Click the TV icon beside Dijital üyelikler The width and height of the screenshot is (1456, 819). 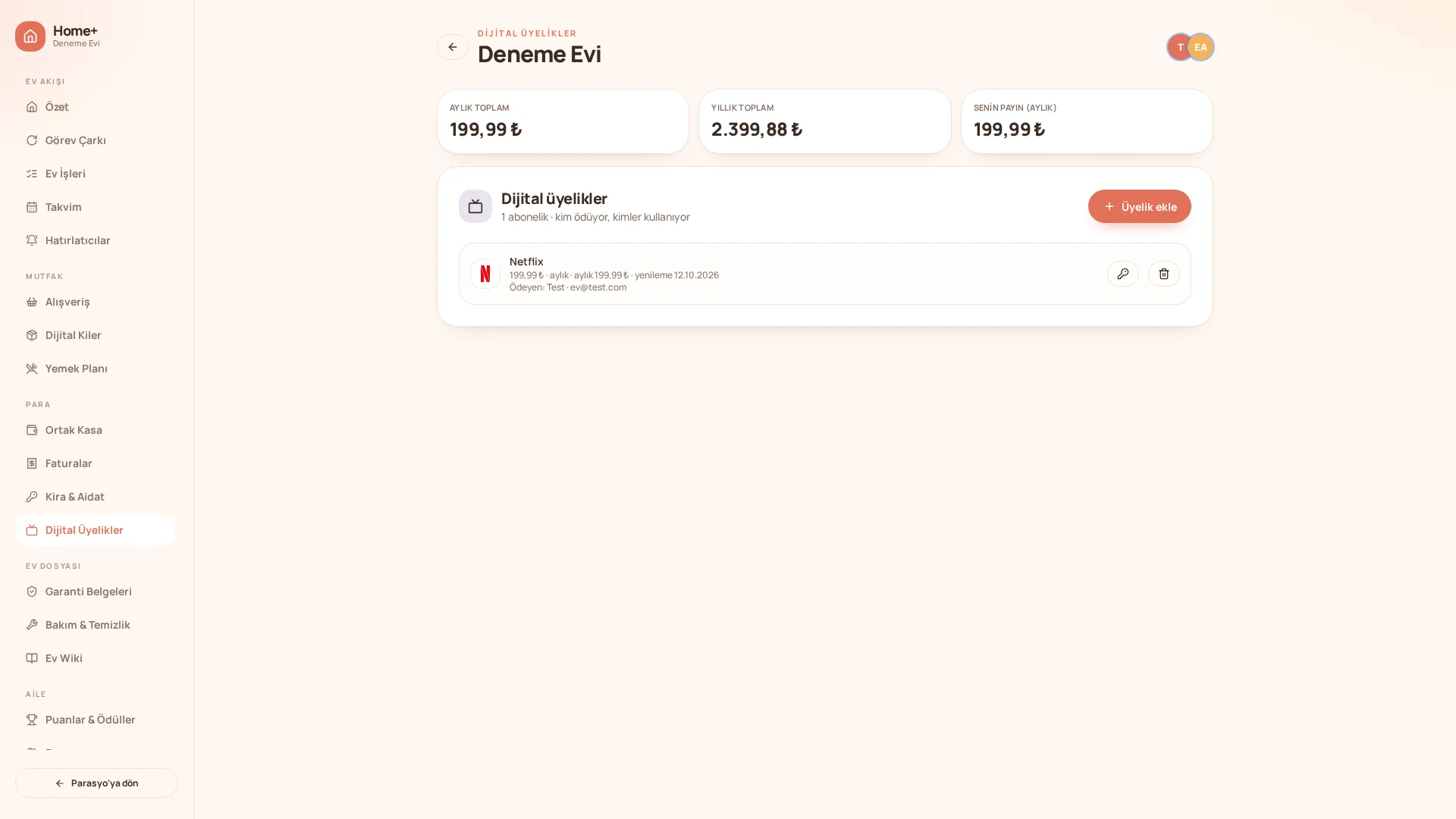tap(475, 206)
